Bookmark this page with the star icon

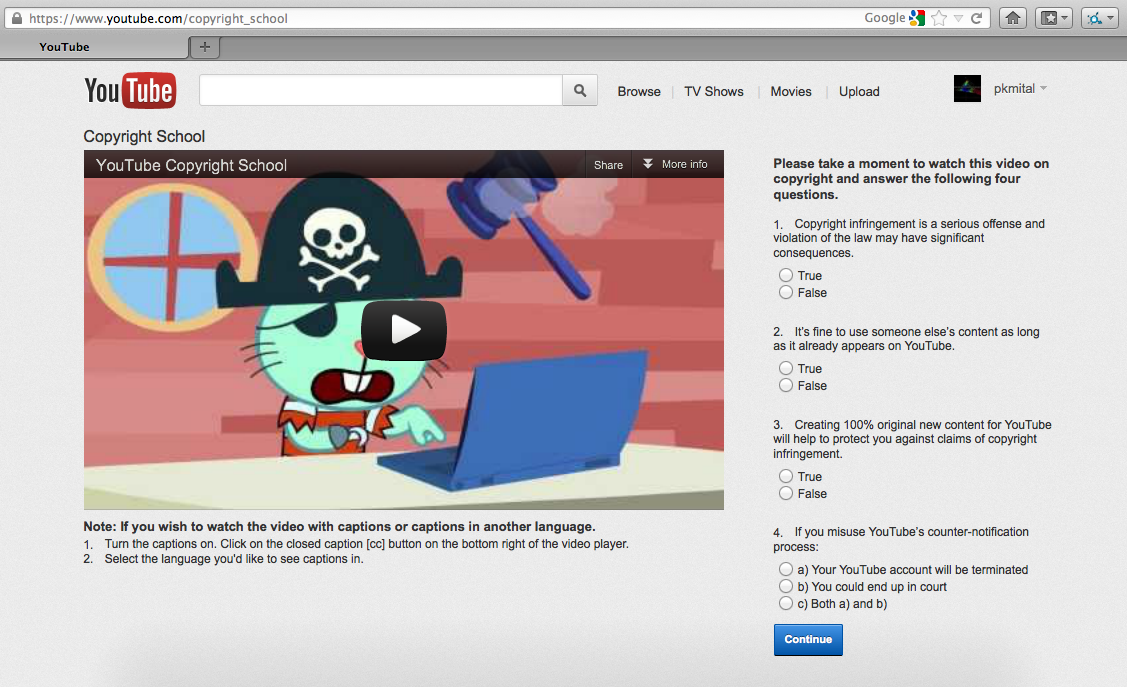(x=939, y=18)
